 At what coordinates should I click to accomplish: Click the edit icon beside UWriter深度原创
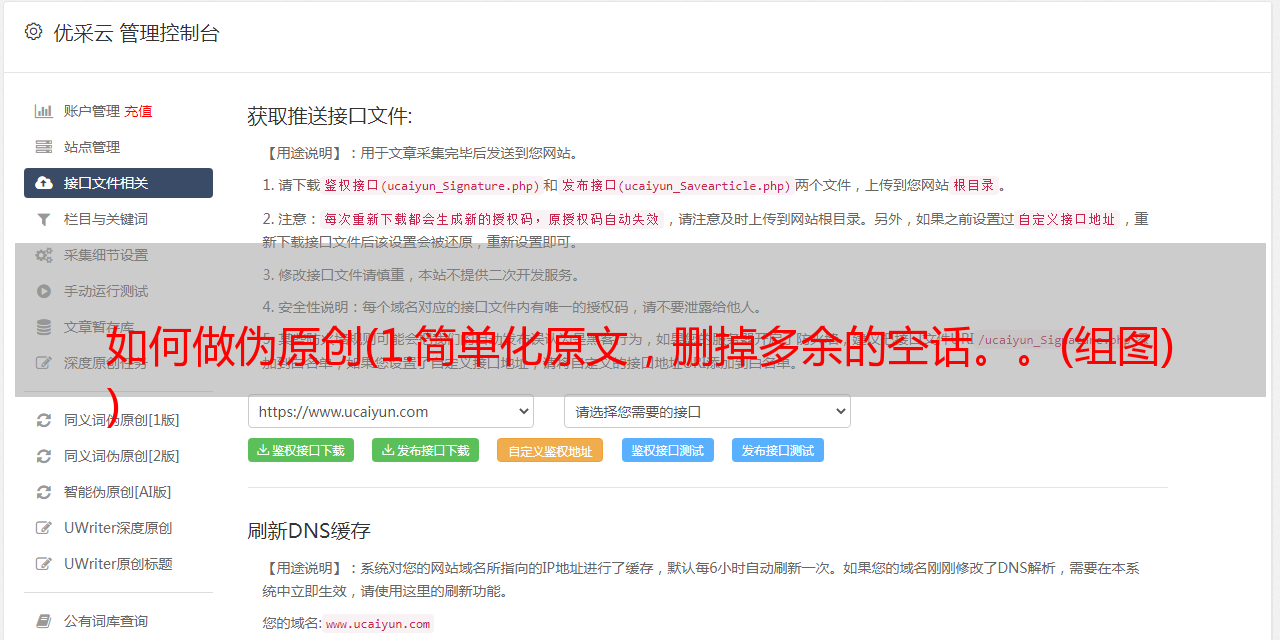[44, 528]
